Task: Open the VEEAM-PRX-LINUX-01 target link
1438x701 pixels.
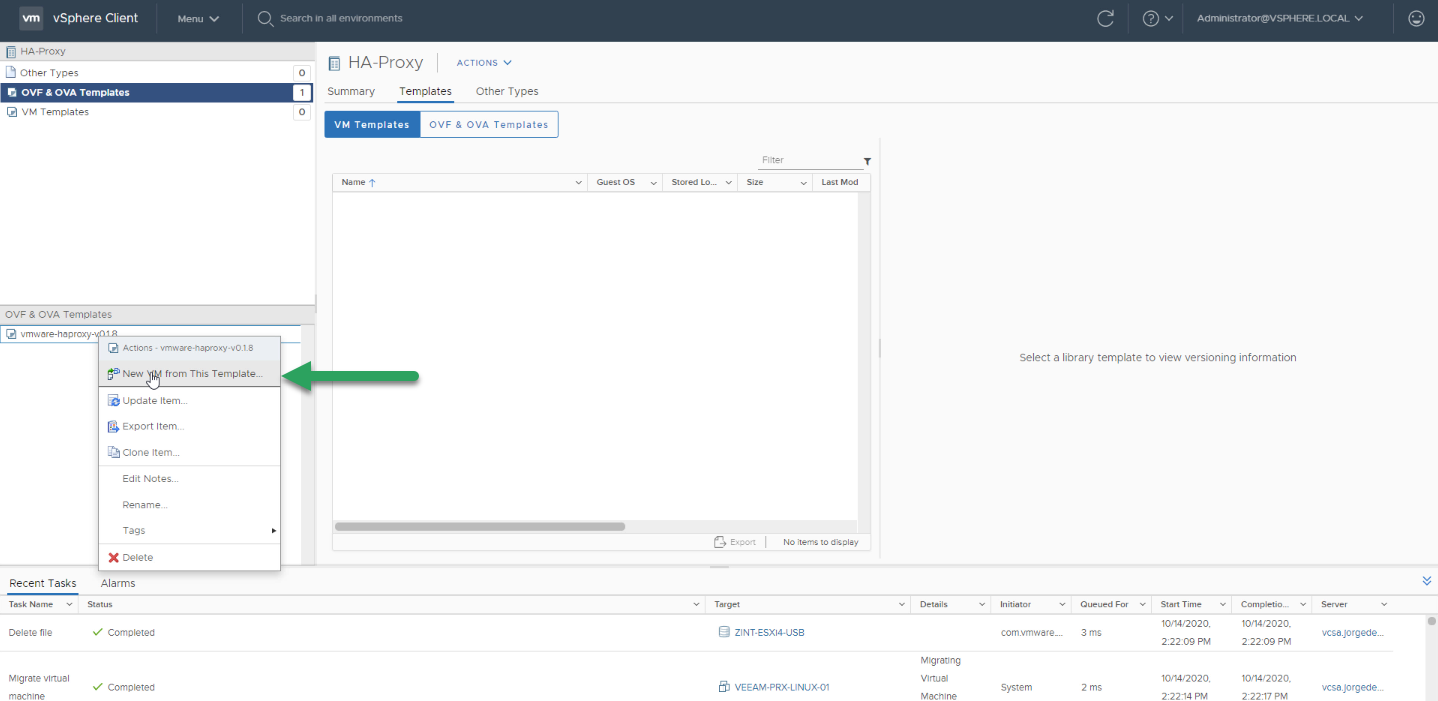Action: [x=782, y=687]
